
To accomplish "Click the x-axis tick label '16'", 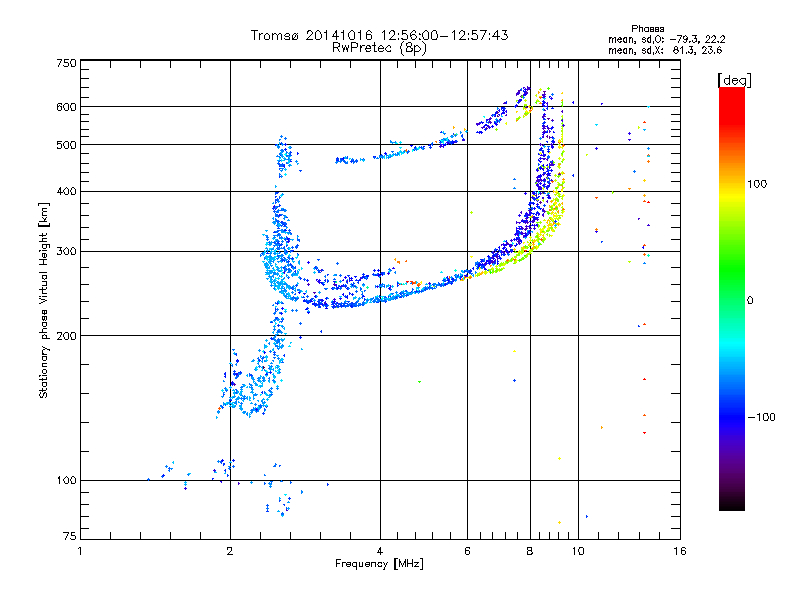I will coord(680,551).
